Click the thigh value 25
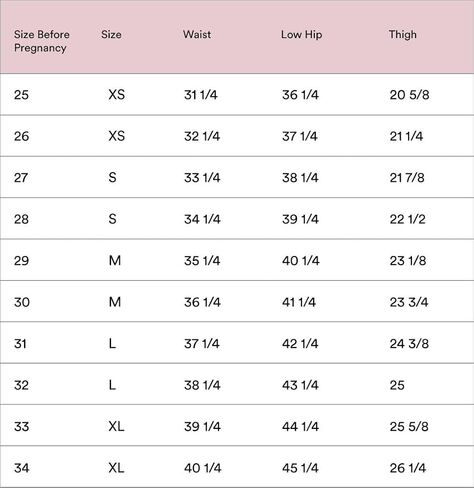Screen dimensions: 474x488 (397, 385)
